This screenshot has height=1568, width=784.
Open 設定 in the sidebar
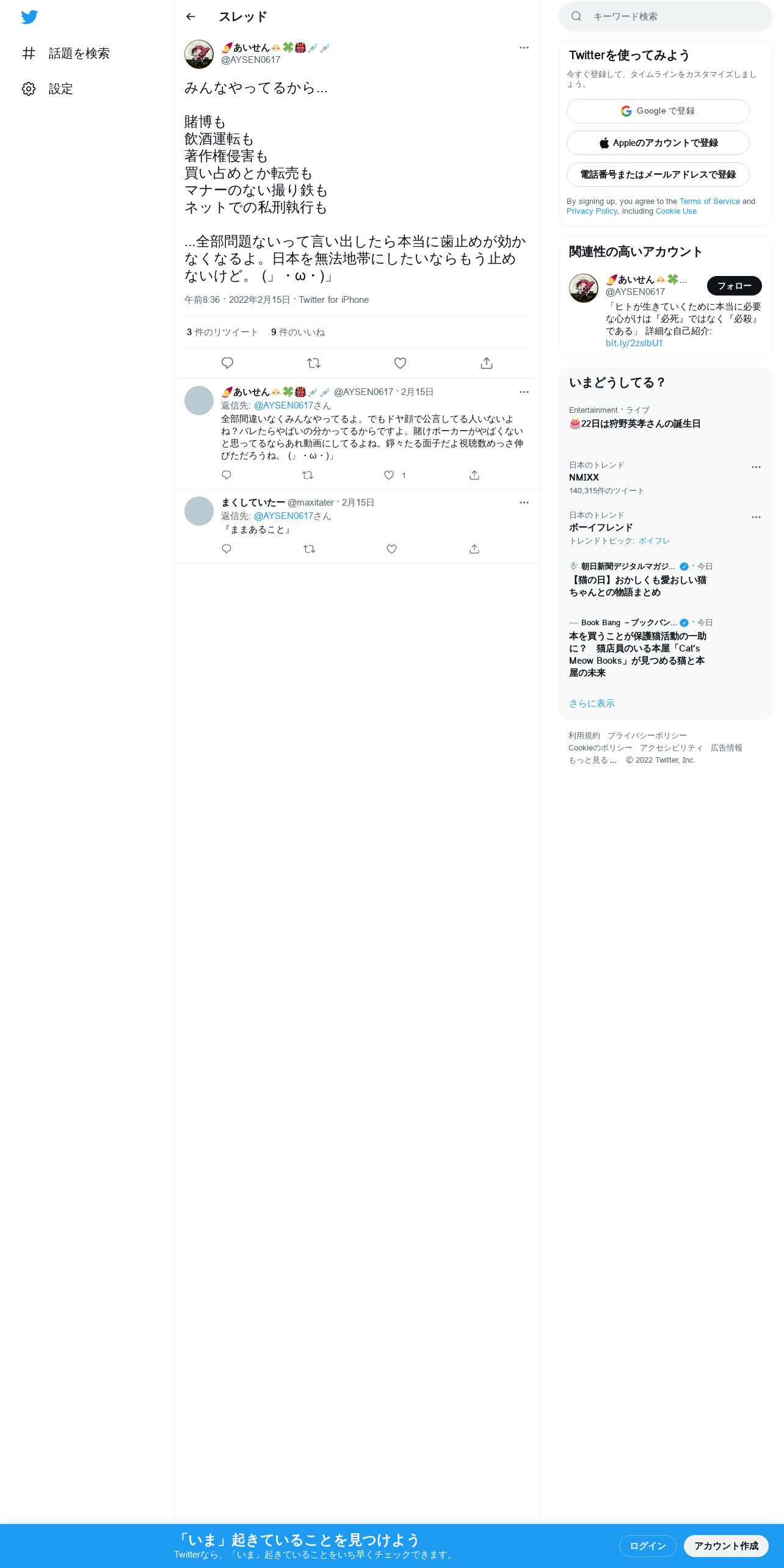pyautogui.click(x=48, y=89)
